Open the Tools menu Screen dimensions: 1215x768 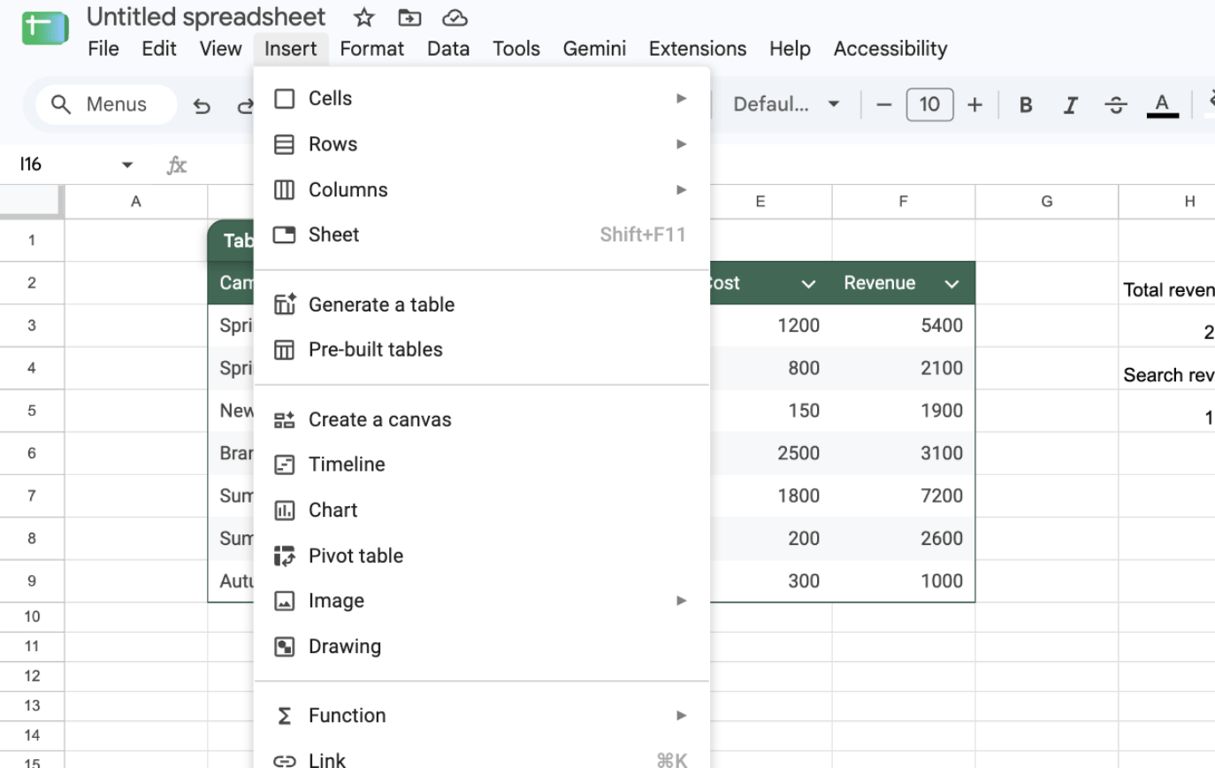point(516,48)
